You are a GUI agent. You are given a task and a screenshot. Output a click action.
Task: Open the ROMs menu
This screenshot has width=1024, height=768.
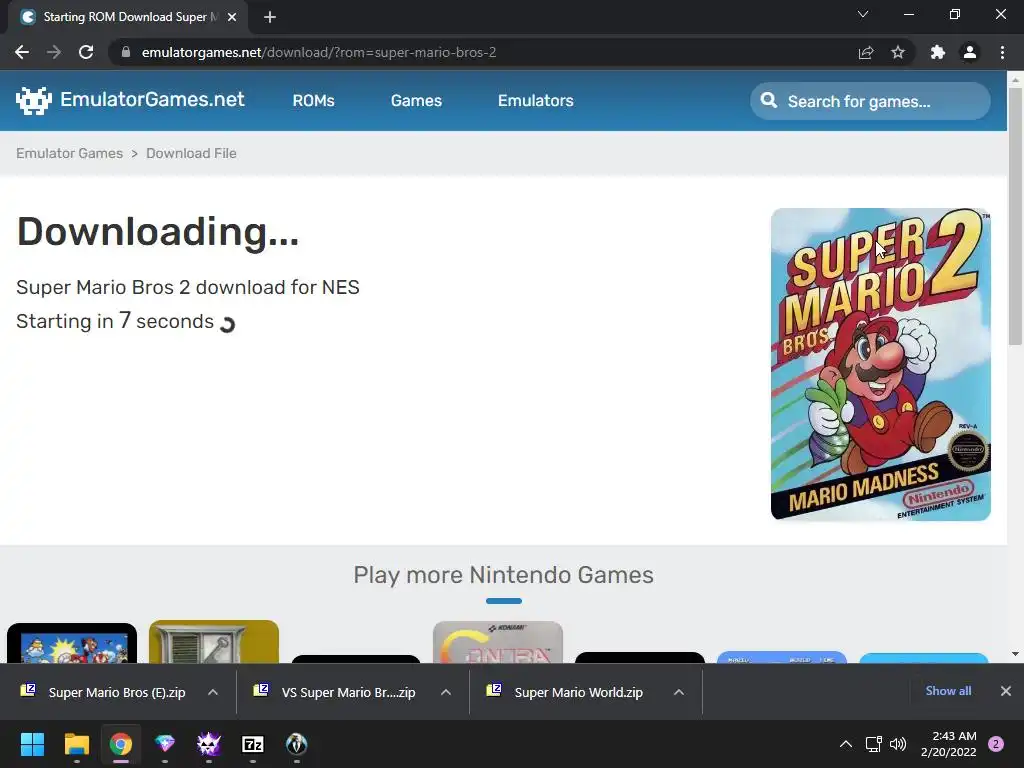[313, 101]
